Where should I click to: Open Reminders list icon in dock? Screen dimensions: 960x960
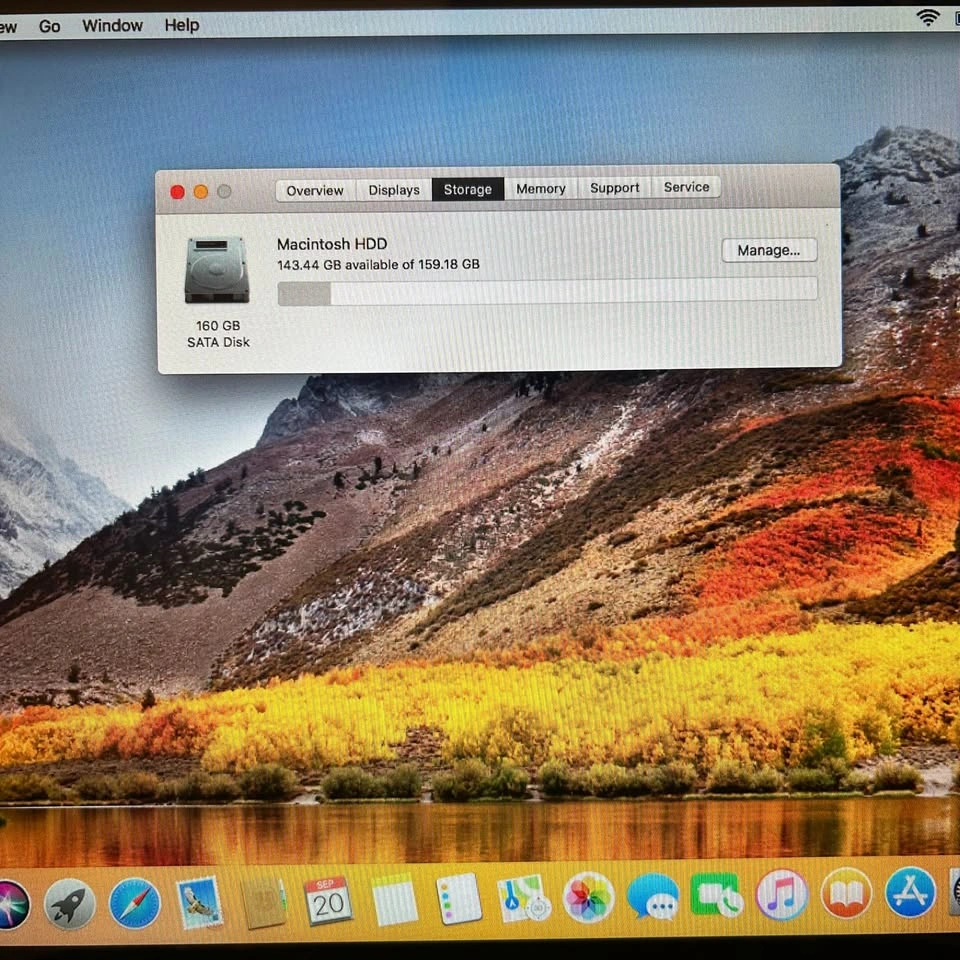coord(459,899)
